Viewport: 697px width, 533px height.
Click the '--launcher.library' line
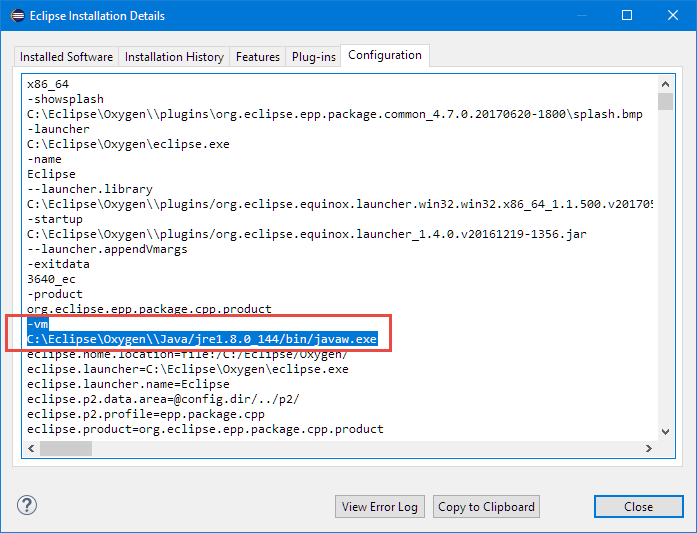point(90,189)
